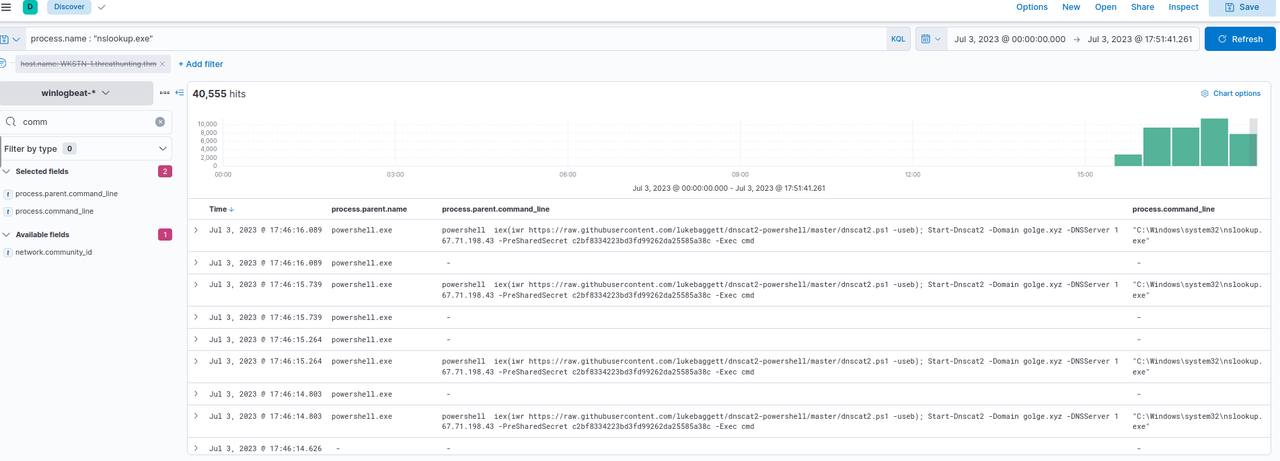Expand the 17:46:14.803 row showing dnscat2 command

(x=196, y=415)
